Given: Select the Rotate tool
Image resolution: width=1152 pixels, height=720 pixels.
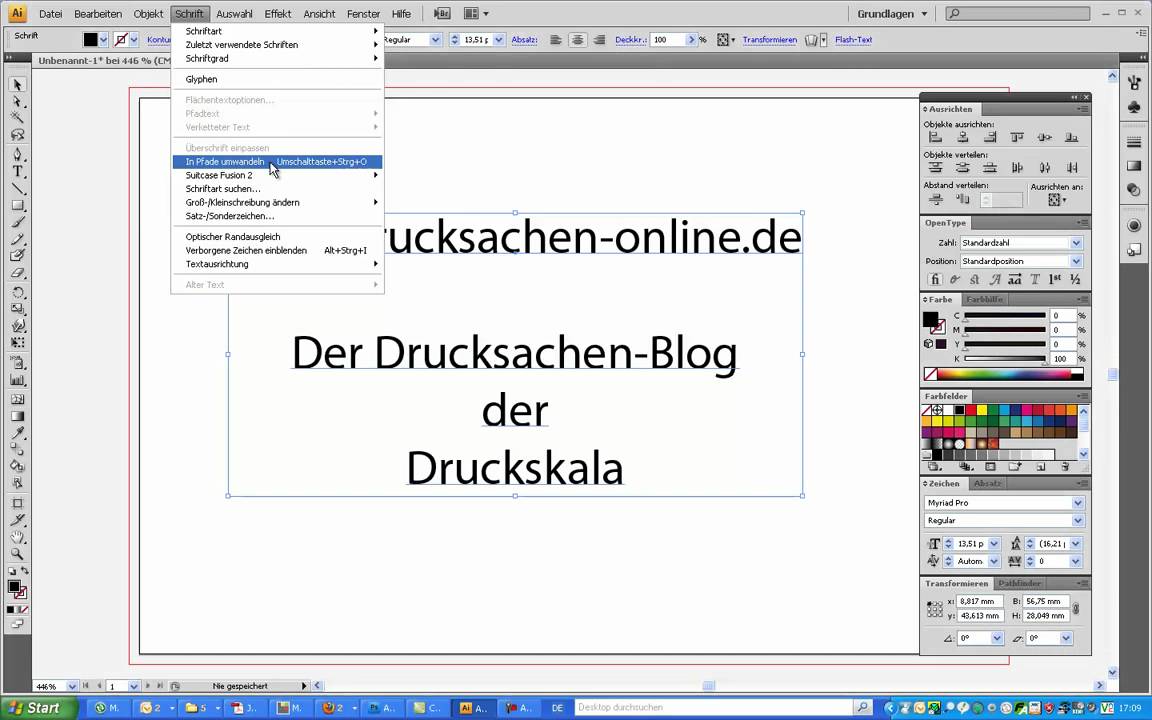Looking at the screenshot, I should (18, 292).
